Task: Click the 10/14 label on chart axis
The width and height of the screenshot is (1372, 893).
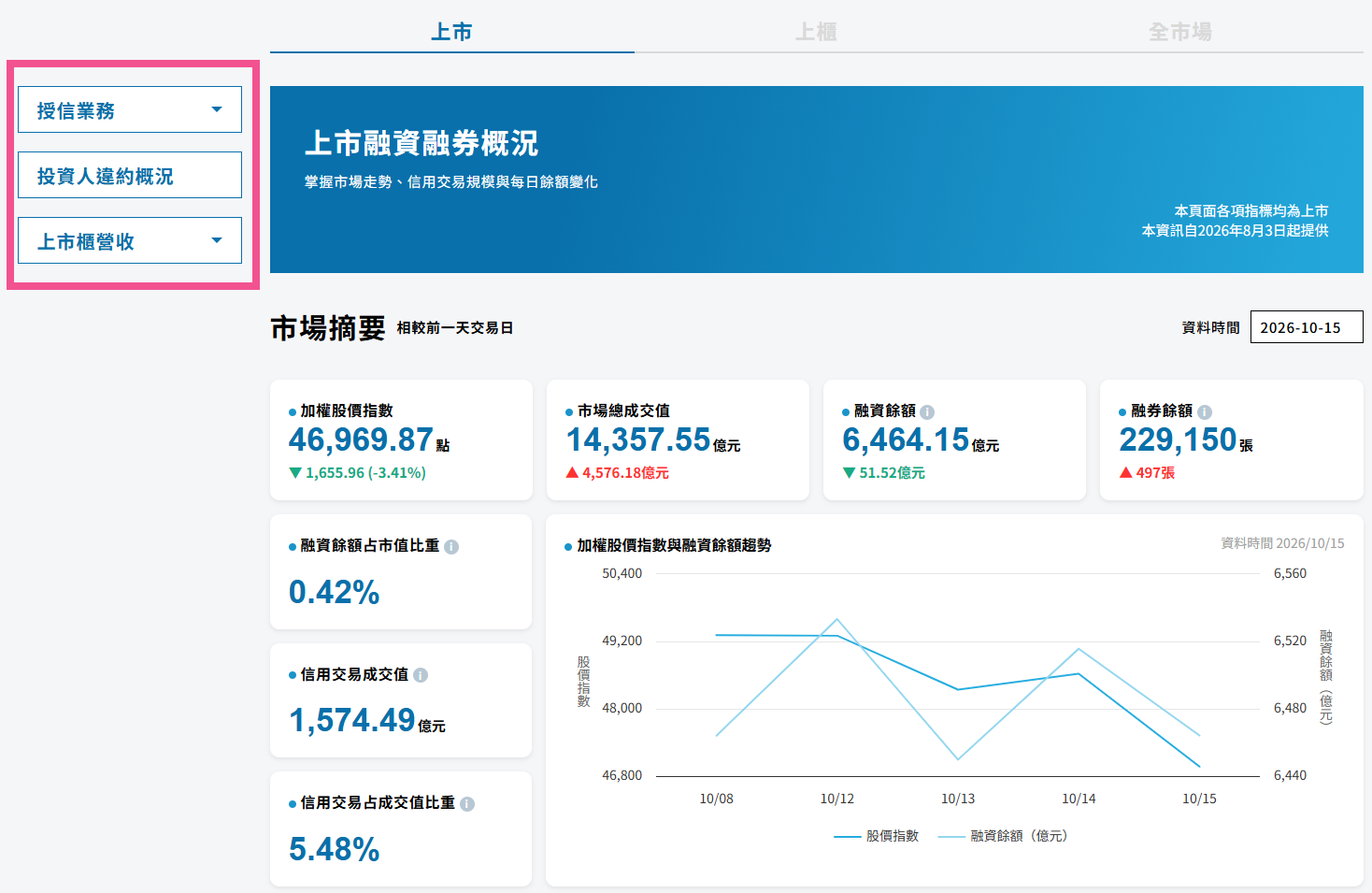Action: coord(1079,799)
